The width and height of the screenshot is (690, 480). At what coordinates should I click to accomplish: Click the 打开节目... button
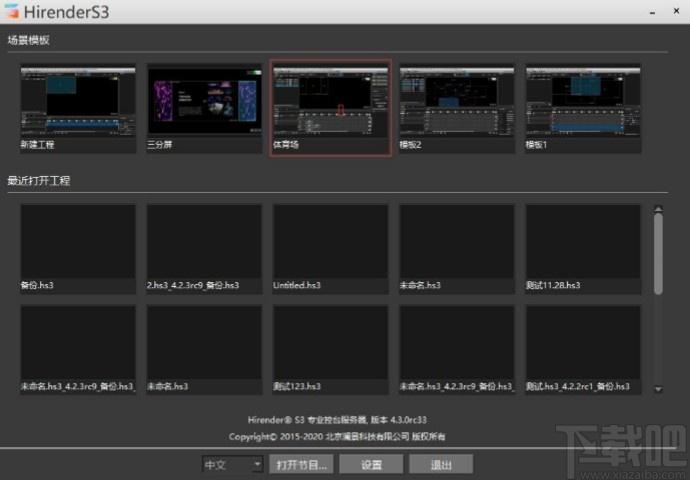[301, 465]
